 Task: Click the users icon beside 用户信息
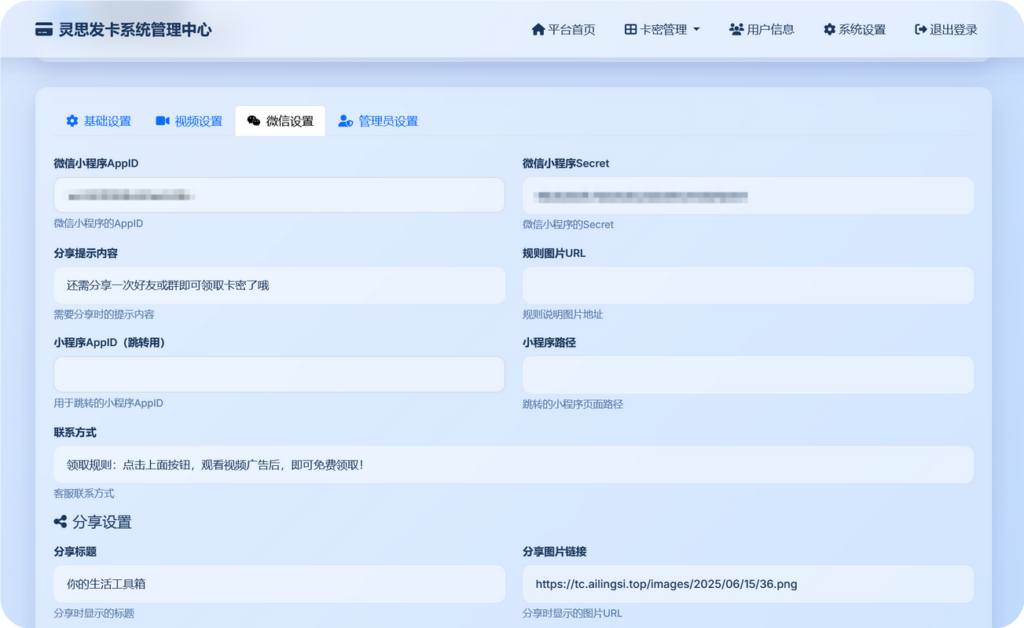736,30
